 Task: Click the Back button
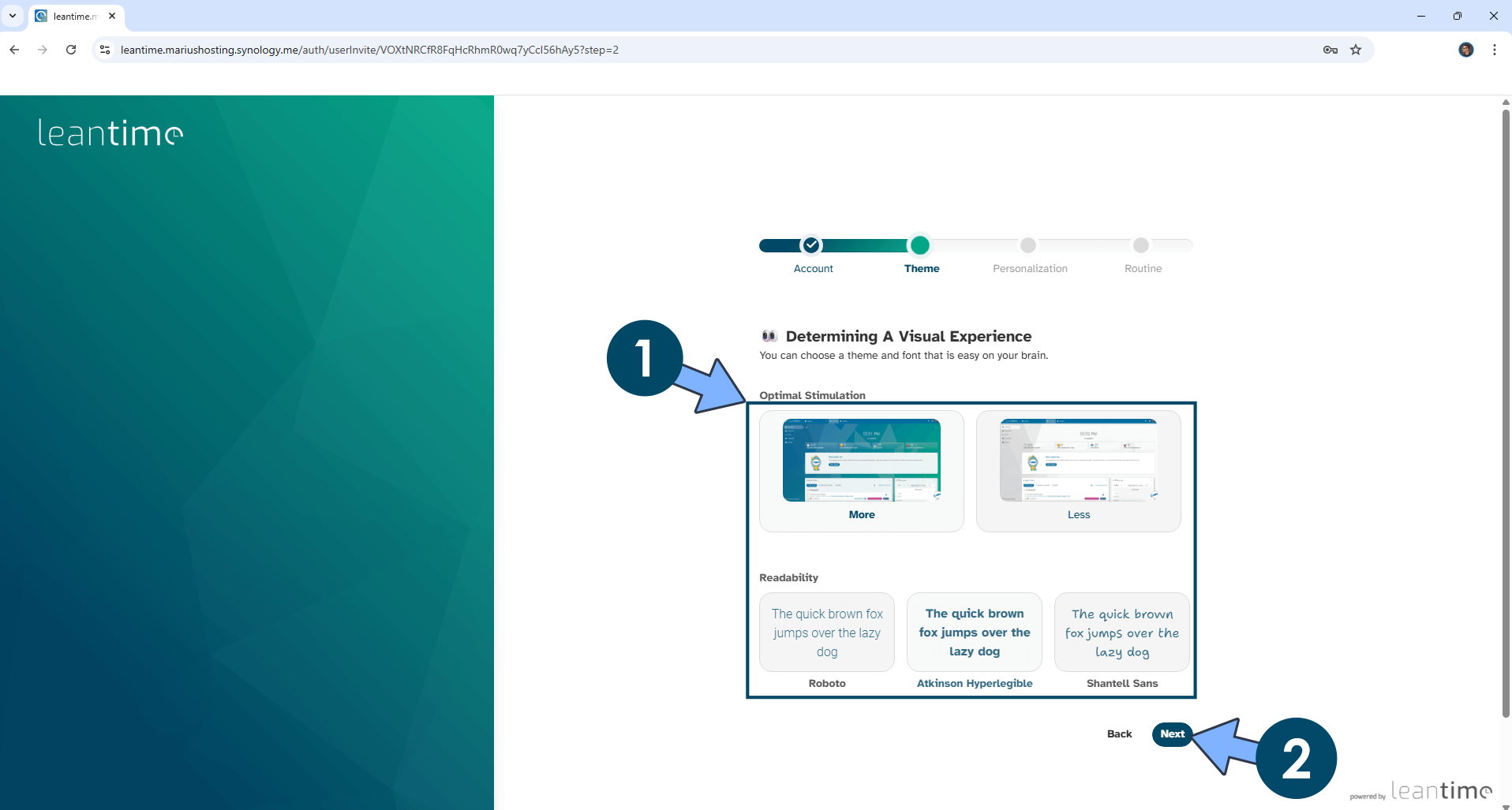1119,734
